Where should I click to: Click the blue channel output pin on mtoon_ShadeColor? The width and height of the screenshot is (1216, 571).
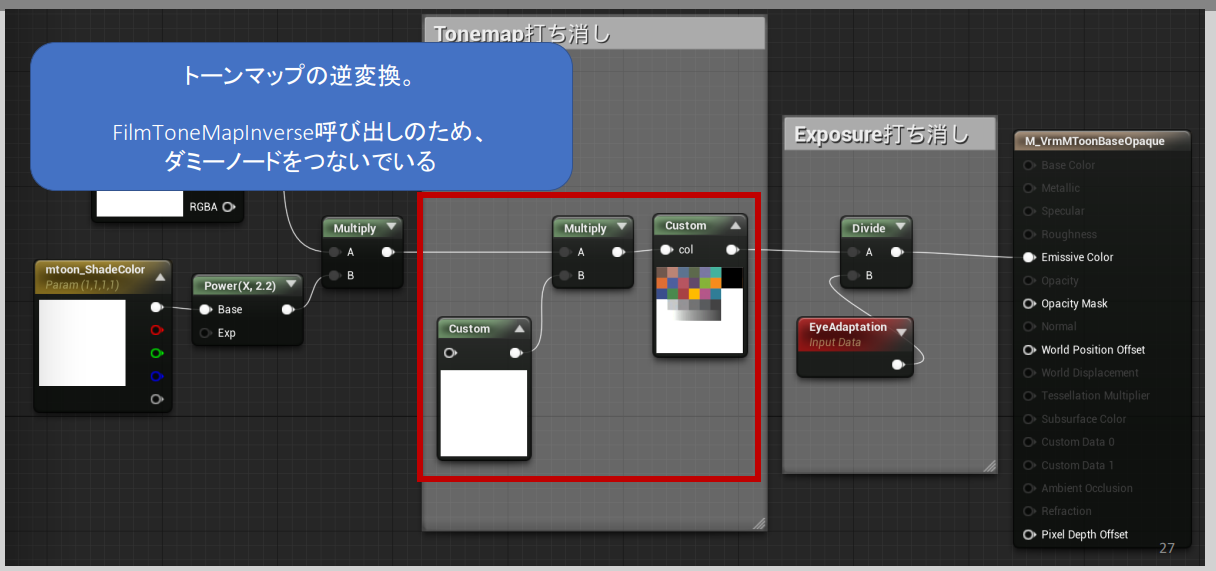pos(156,376)
